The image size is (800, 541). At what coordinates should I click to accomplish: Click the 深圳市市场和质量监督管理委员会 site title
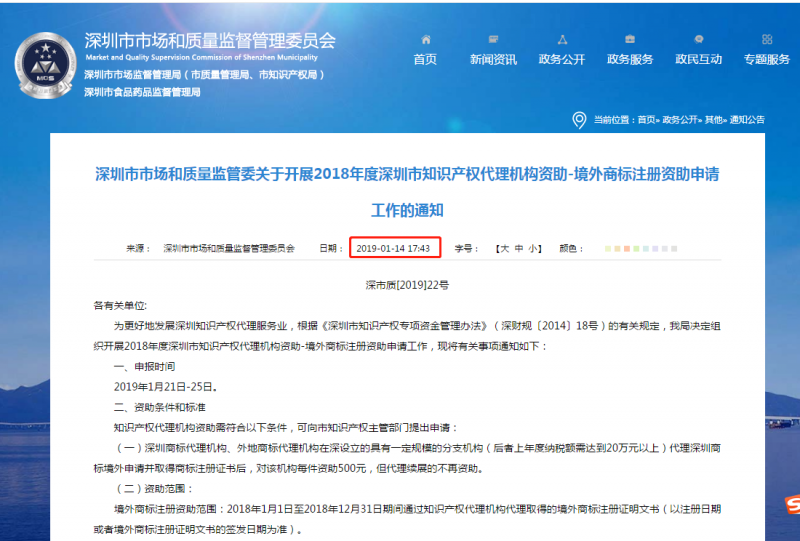click(x=210, y=41)
